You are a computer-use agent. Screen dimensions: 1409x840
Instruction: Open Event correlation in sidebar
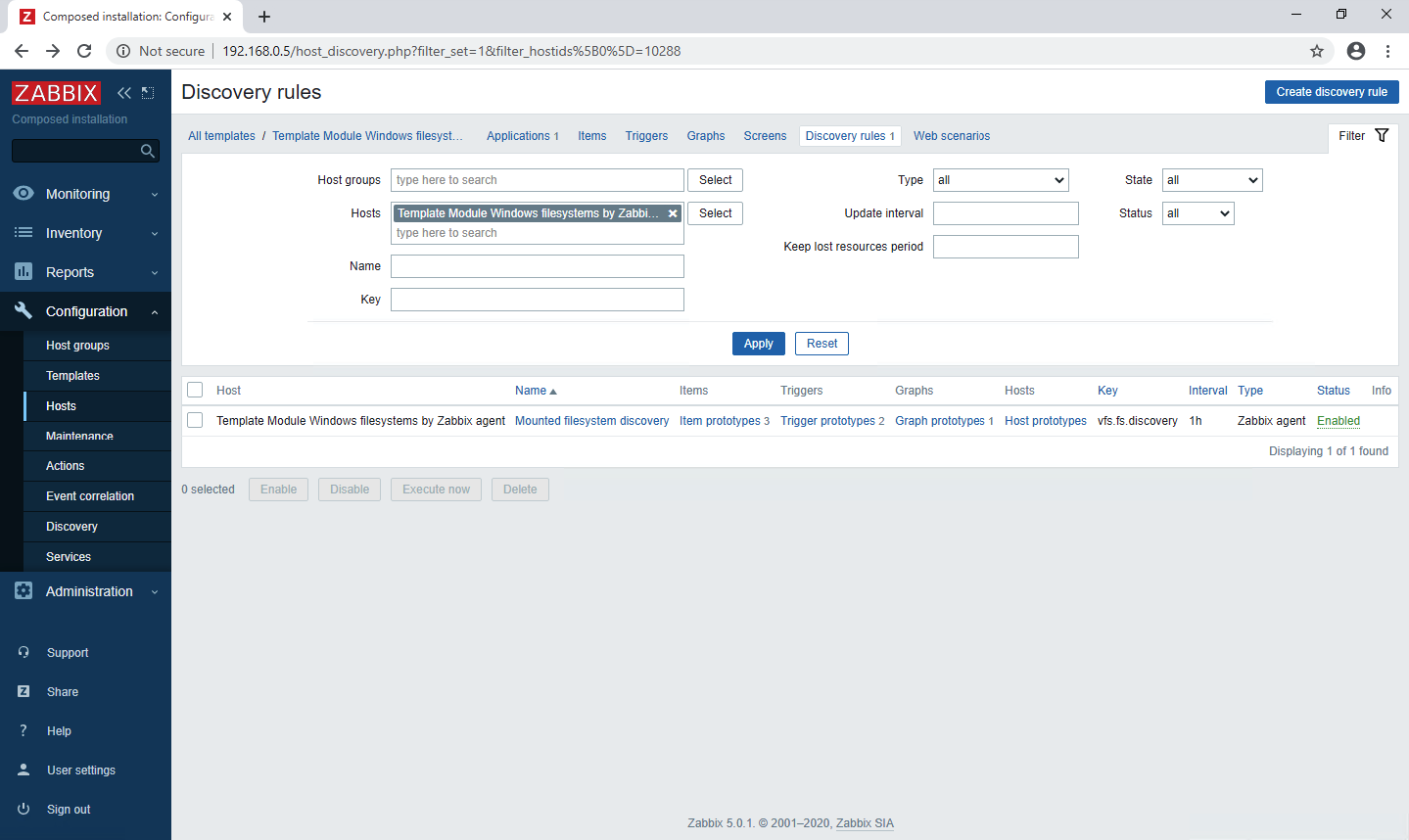click(x=97, y=496)
